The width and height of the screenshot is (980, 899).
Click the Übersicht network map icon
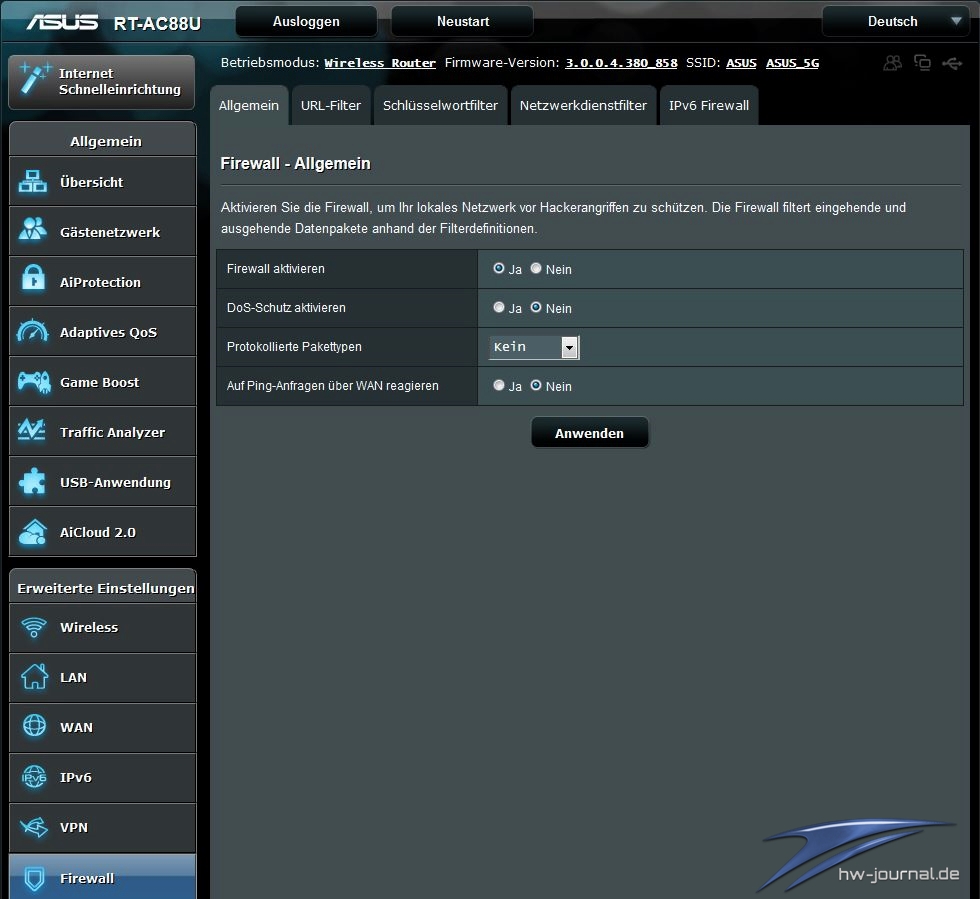[32, 181]
